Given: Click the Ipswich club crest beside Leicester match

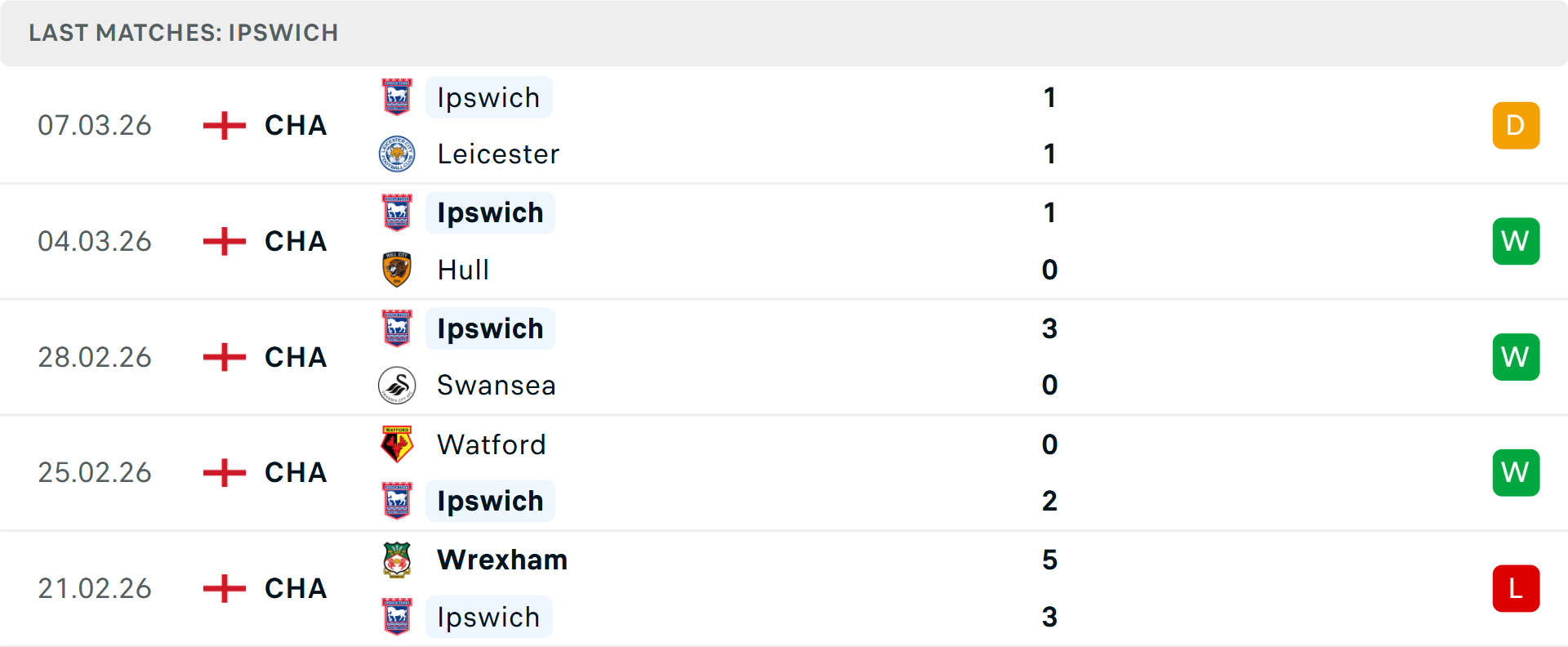Looking at the screenshot, I should pyautogui.click(x=397, y=96).
